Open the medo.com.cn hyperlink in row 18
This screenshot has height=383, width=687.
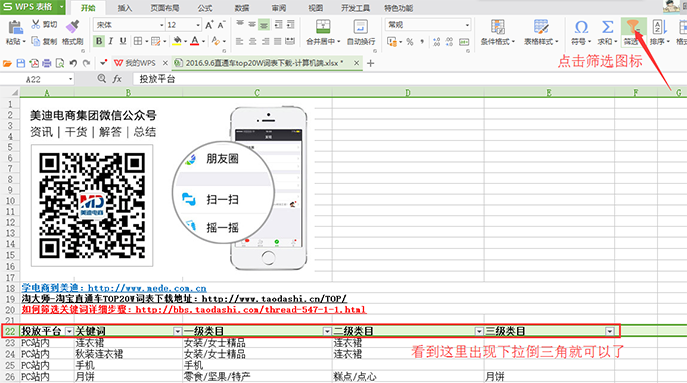(x=147, y=288)
